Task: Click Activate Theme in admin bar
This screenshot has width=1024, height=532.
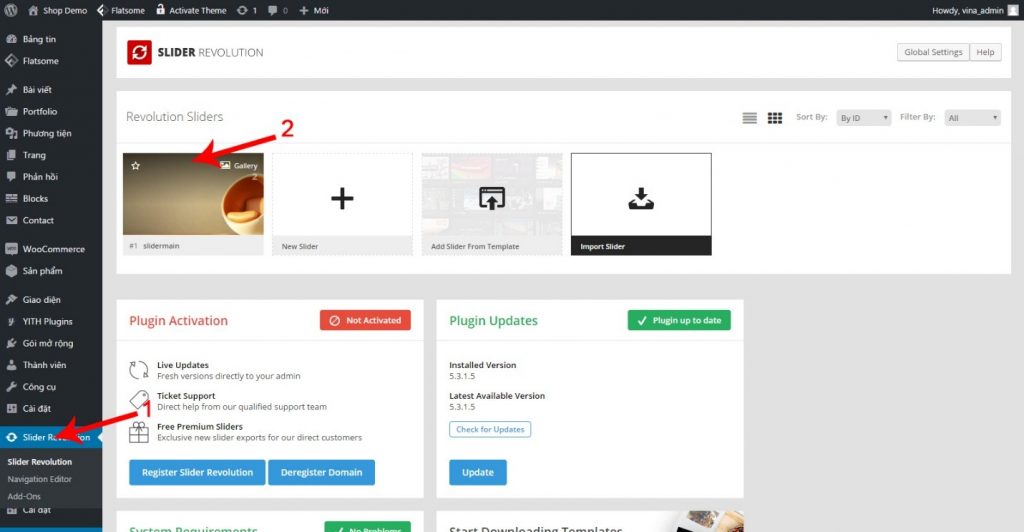Action: coord(191,10)
